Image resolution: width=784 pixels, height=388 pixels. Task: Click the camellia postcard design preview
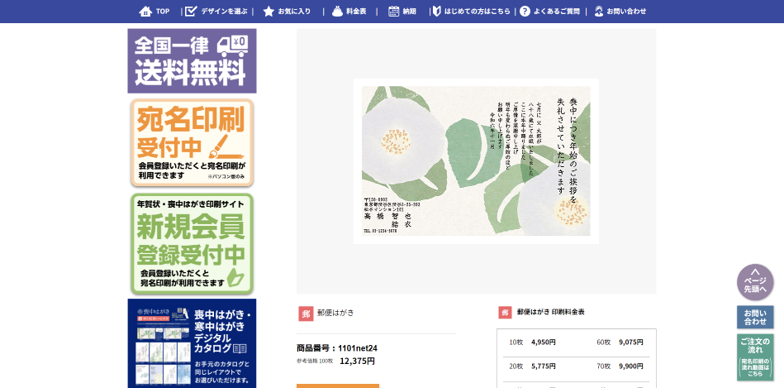pyautogui.click(x=476, y=161)
